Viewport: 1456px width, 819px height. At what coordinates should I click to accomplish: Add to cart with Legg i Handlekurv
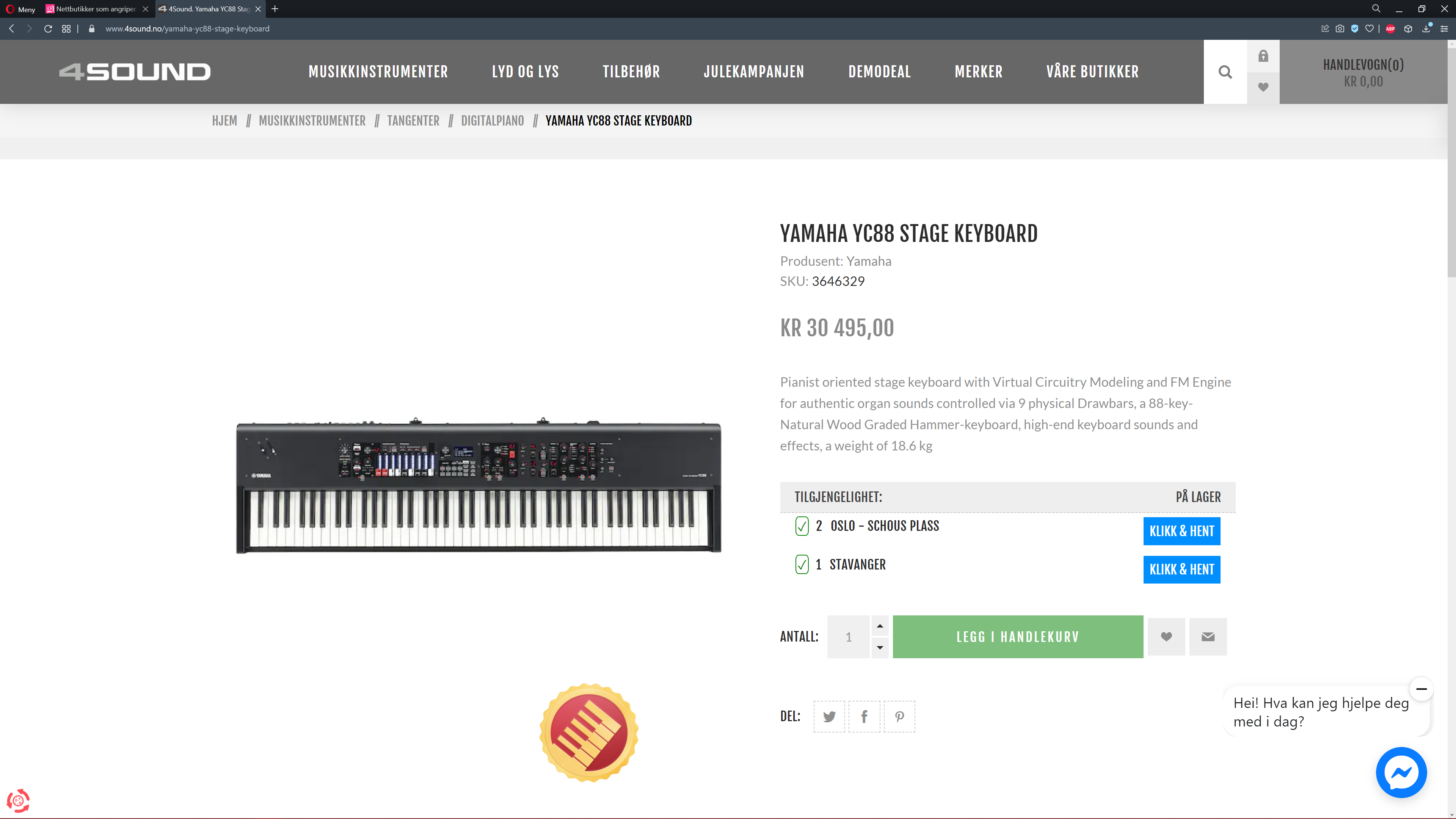(1018, 637)
